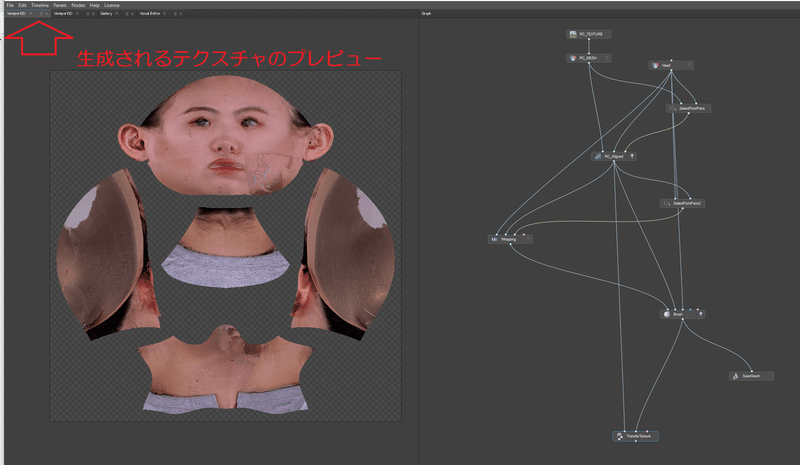
Task: Close the Viewport3D tab
Action: (93, 14)
